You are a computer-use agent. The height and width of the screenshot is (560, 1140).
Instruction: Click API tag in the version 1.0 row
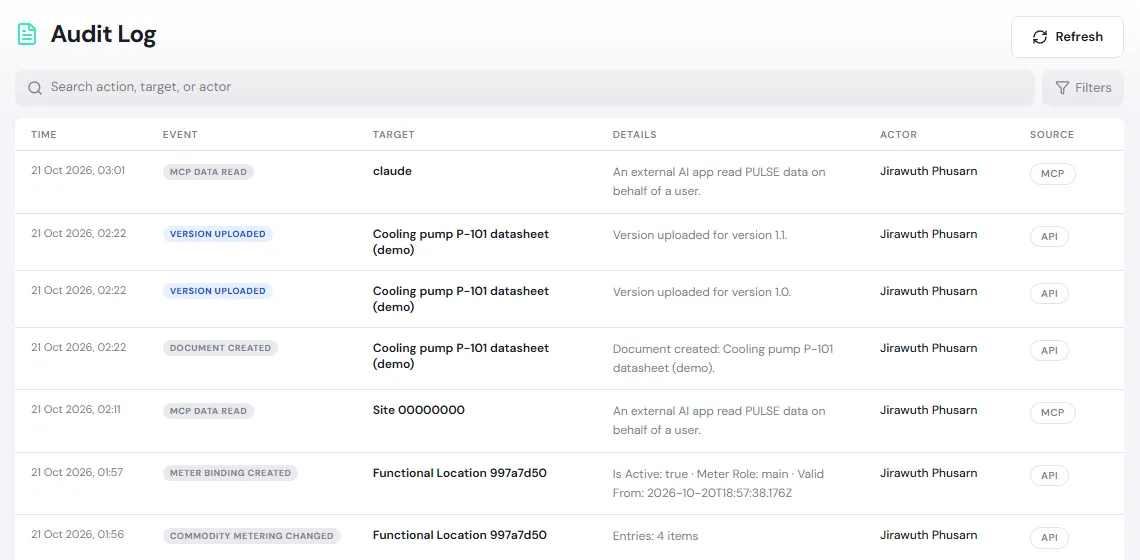point(1049,294)
